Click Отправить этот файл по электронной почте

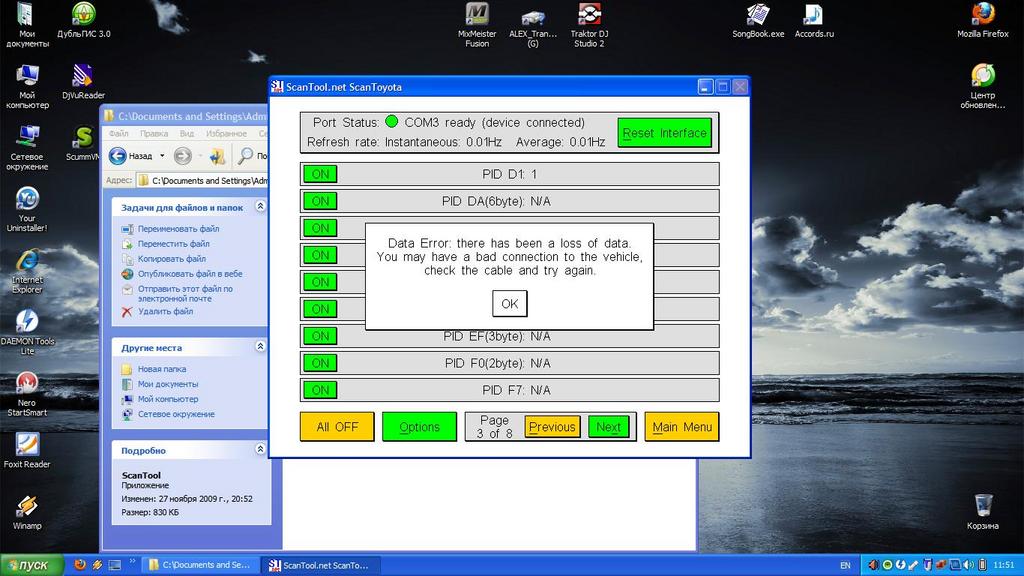point(185,294)
